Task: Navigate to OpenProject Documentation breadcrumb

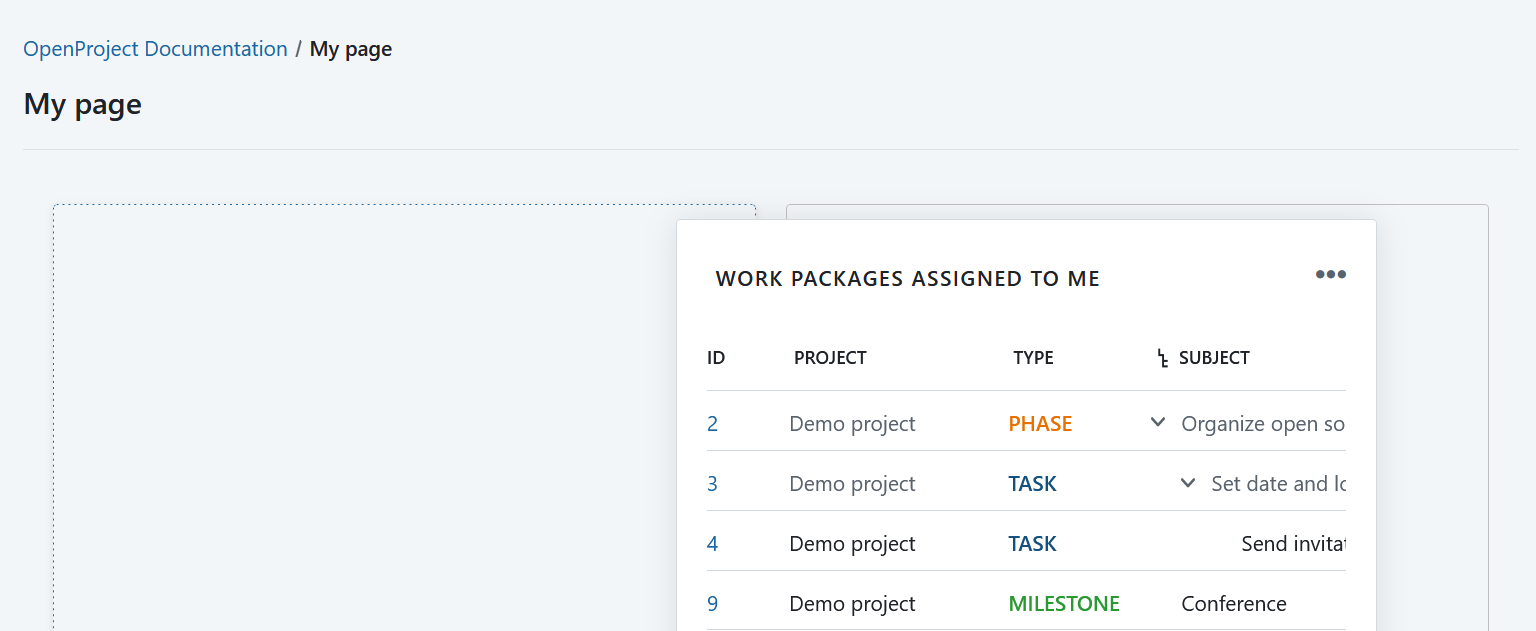Action: pyautogui.click(x=154, y=48)
